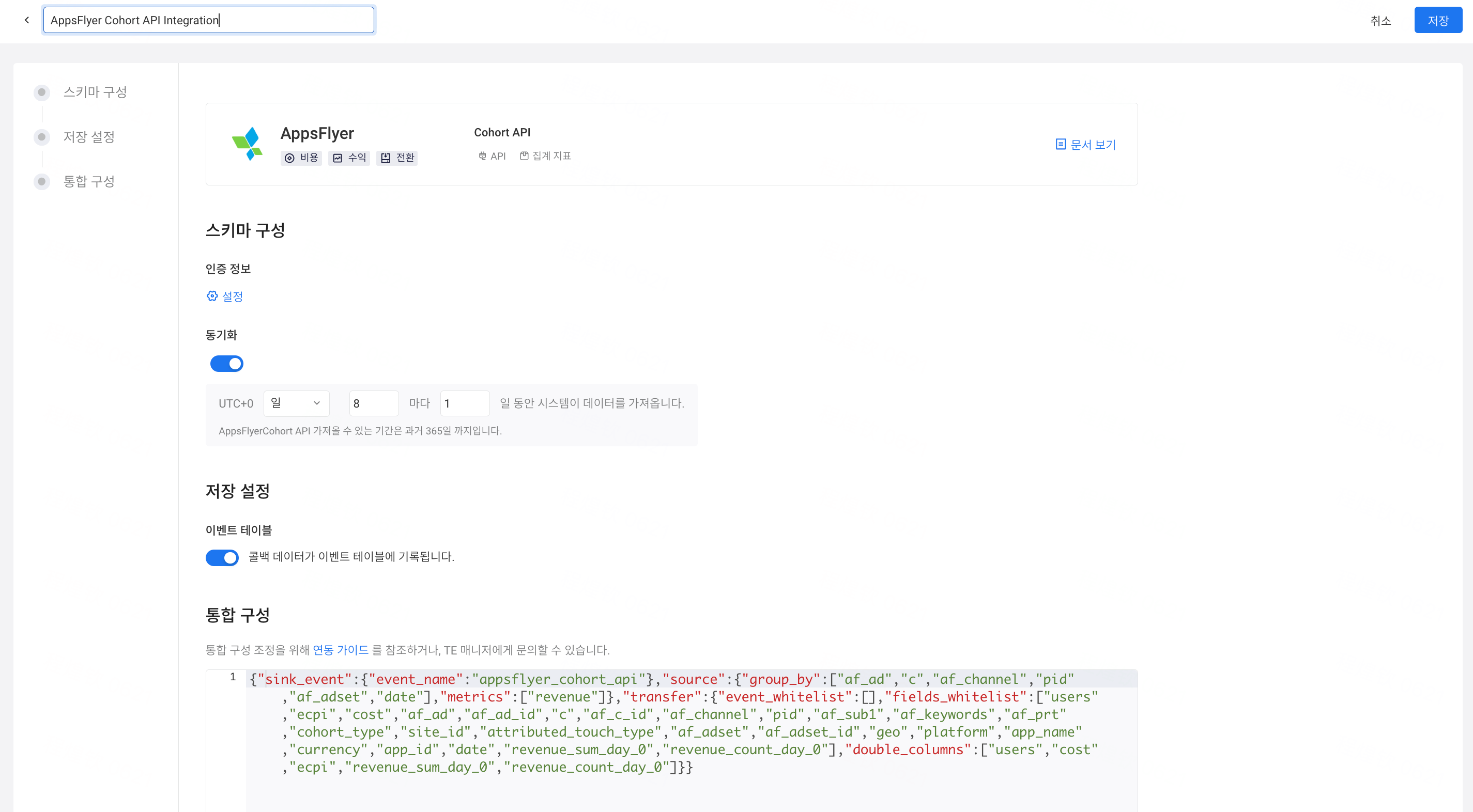
Task: Click the Cohort API title text
Action: pos(502,133)
